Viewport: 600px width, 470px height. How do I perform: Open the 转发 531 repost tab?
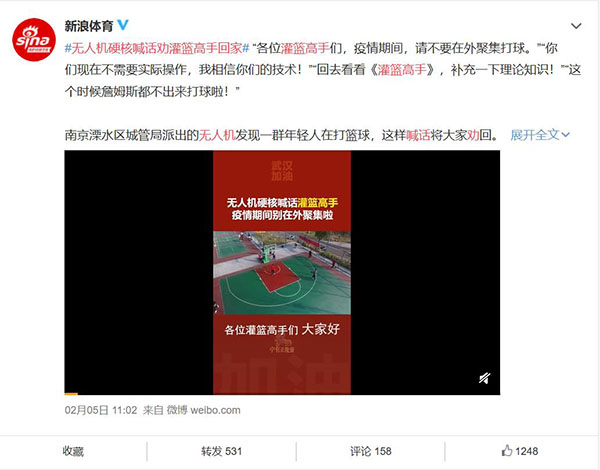[222, 451]
